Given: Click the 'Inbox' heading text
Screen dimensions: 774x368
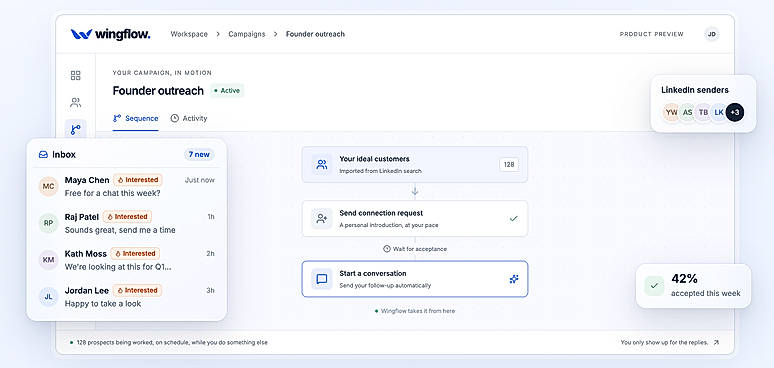Looking at the screenshot, I should click(x=64, y=154).
